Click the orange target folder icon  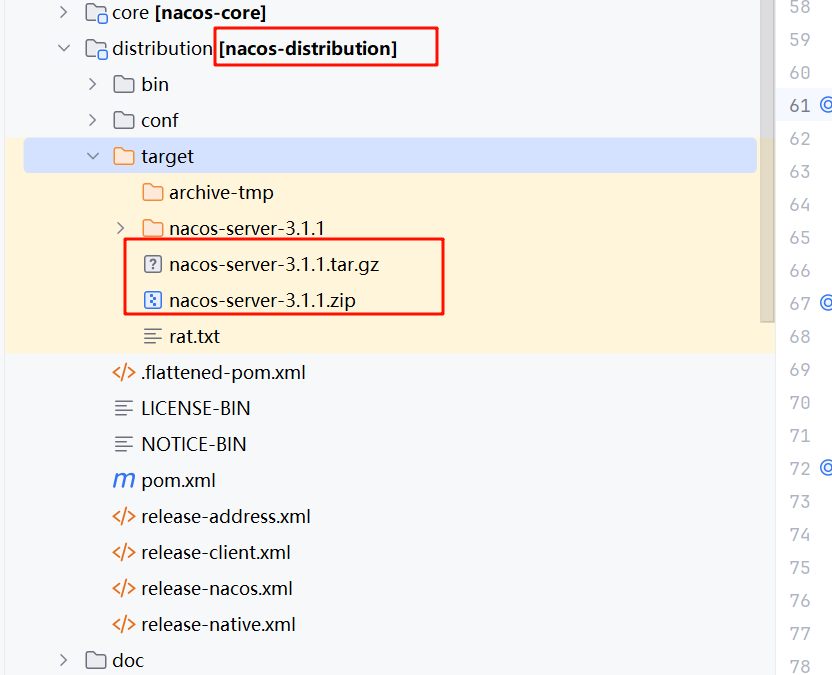[x=124, y=157]
